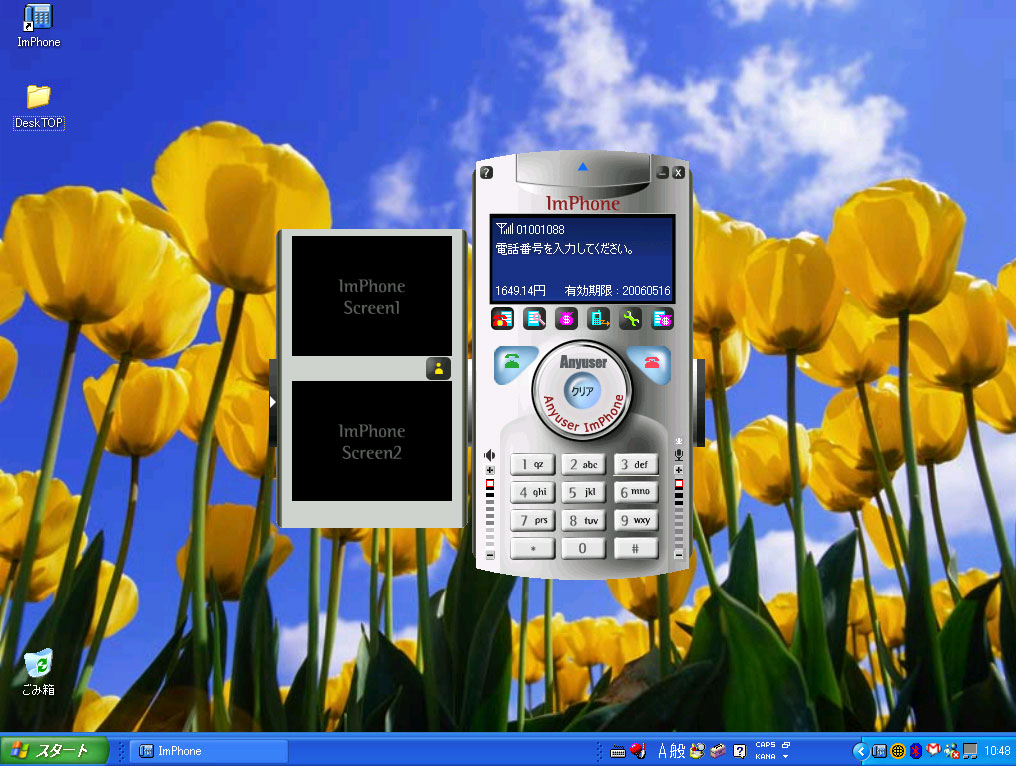Decrease speaker volume with minus button
Viewport: 1016px width, 768px height.
click(x=490, y=555)
